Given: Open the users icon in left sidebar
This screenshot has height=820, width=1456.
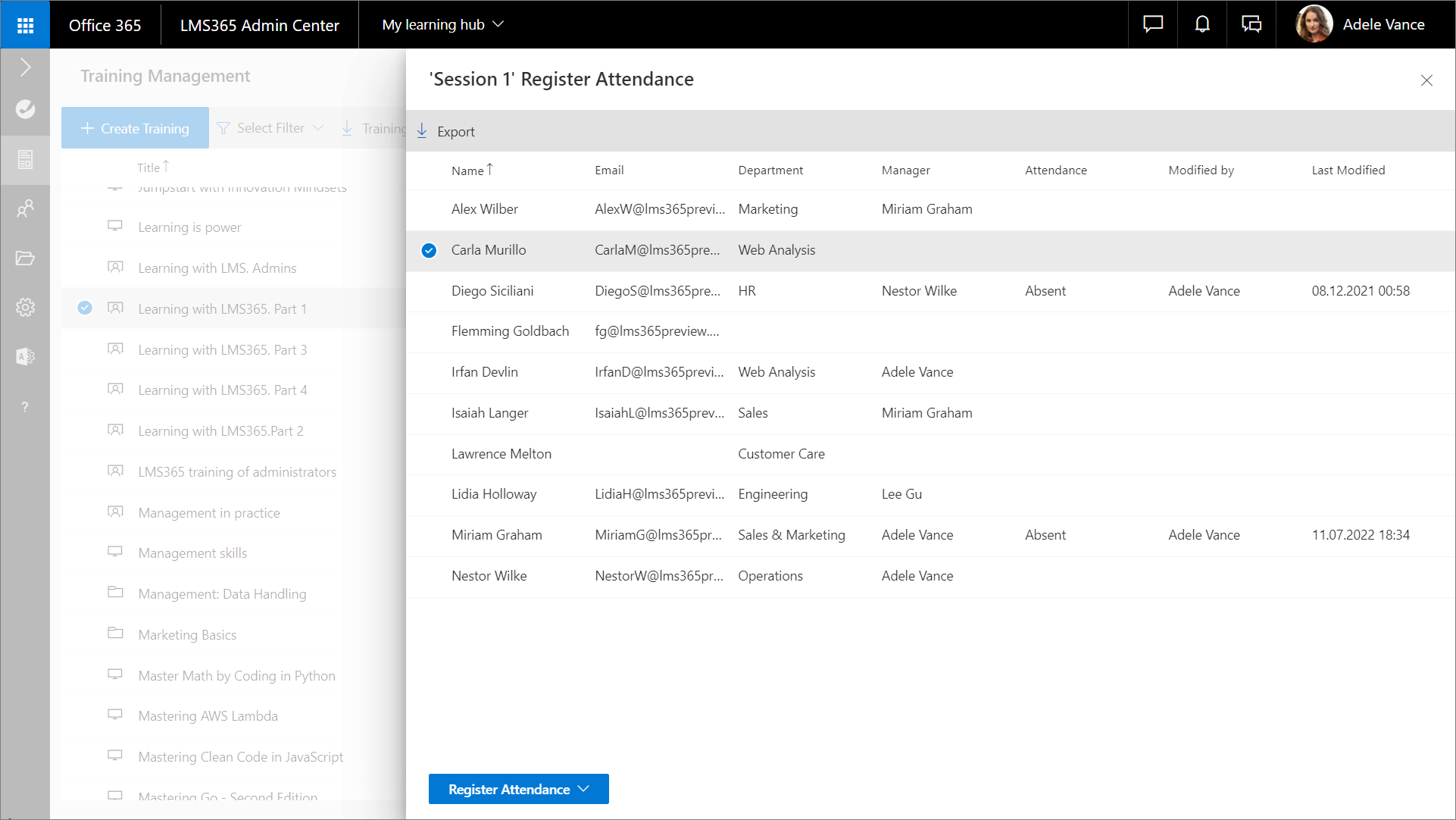Looking at the screenshot, I should coord(25,208).
